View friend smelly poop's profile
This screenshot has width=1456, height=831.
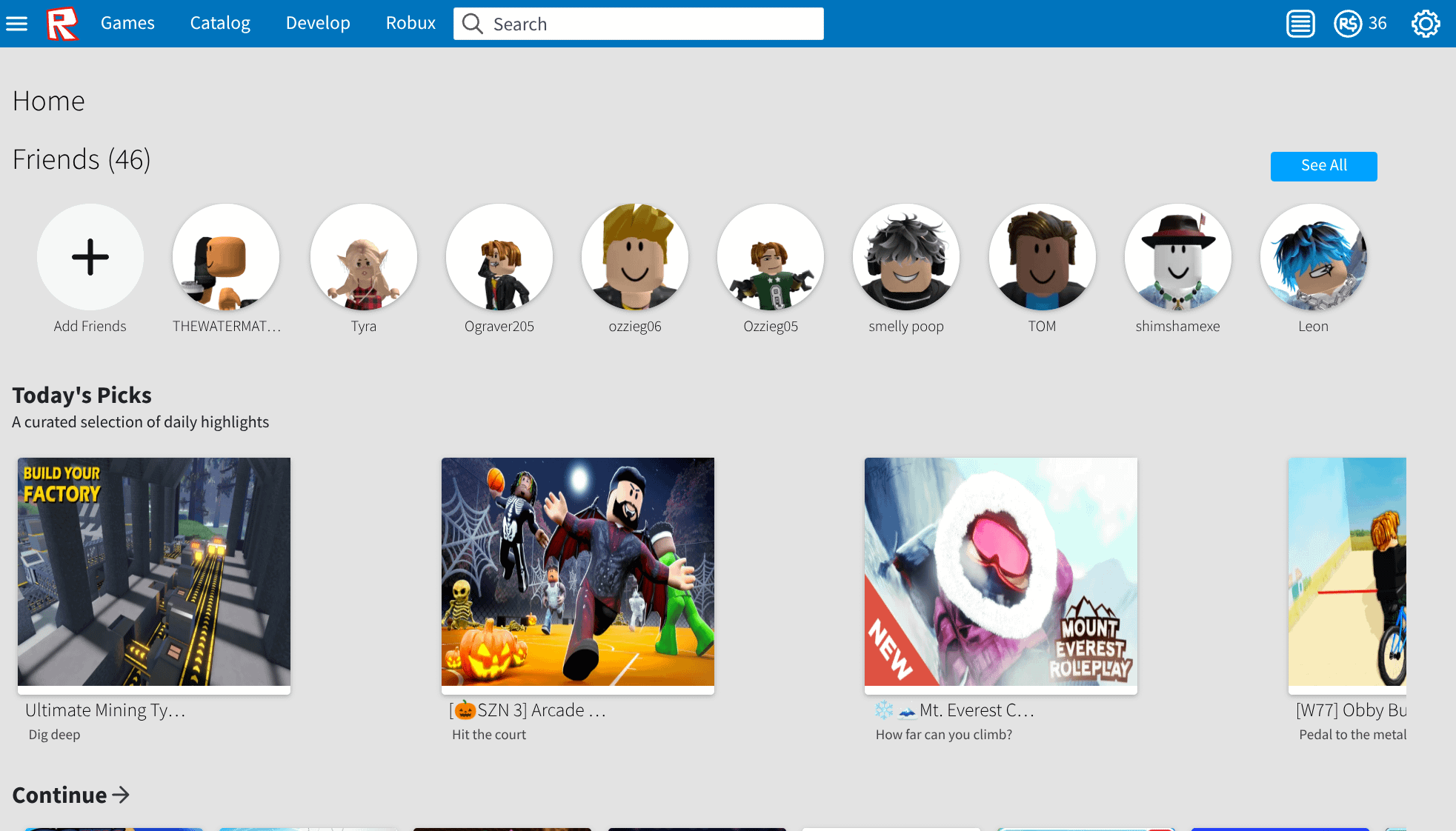906,257
